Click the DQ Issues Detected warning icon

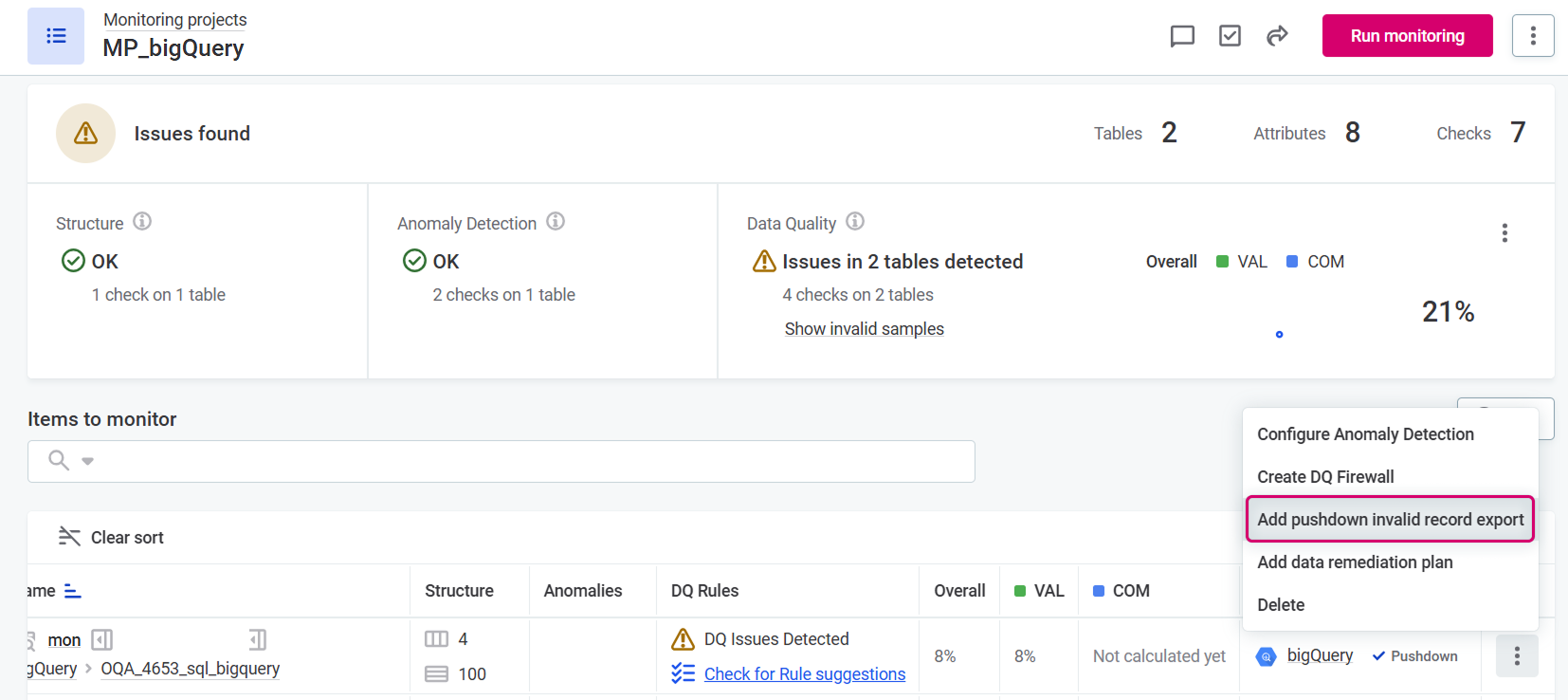coord(683,639)
